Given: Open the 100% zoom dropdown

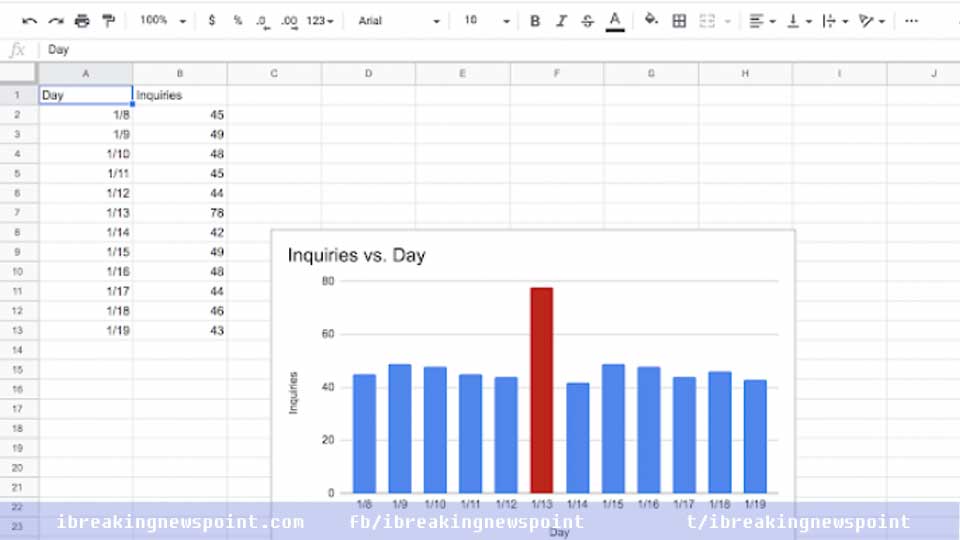Looking at the screenshot, I should (x=162, y=20).
